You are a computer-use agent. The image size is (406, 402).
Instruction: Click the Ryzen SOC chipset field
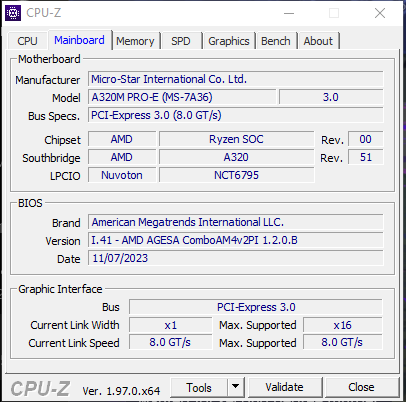coord(236,139)
